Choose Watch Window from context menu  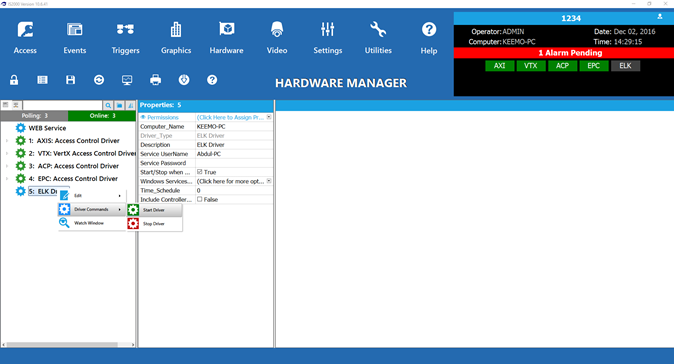coord(92,223)
